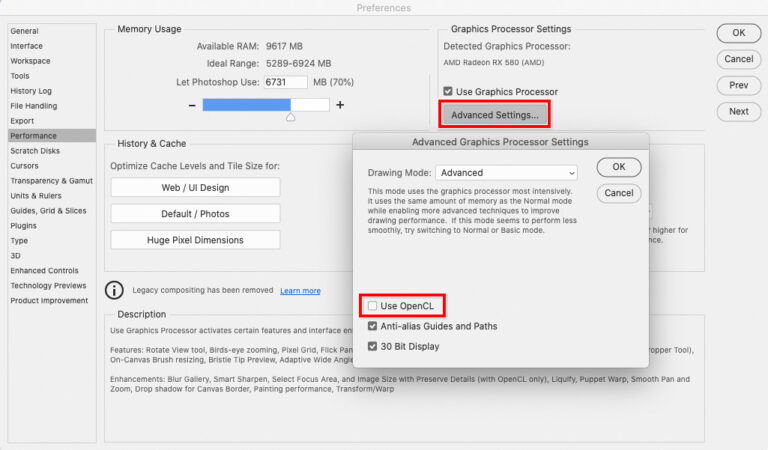
Task: Cancel the Advanced Graphics Processor dialog
Action: click(619, 193)
